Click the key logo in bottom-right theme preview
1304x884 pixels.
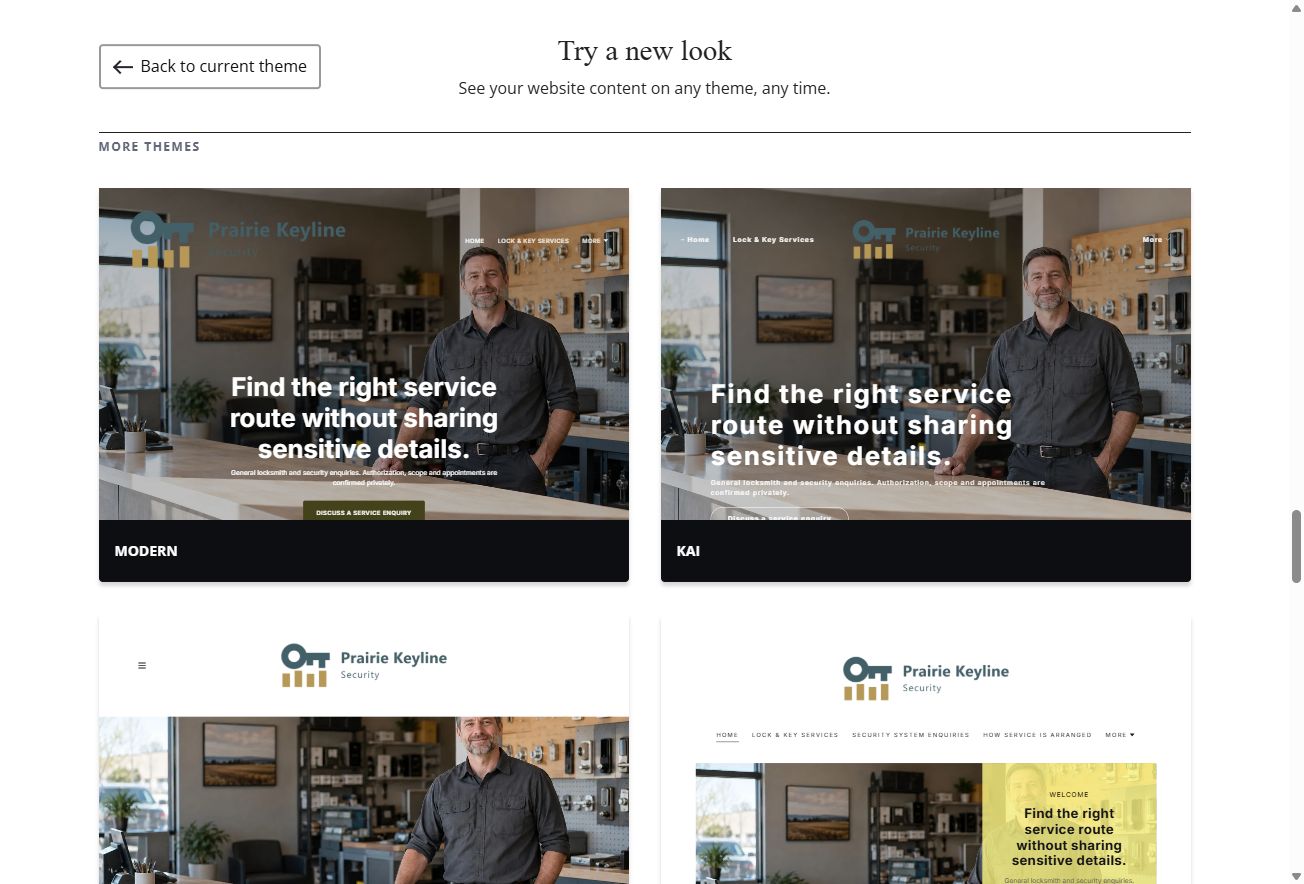tap(868, 678)
